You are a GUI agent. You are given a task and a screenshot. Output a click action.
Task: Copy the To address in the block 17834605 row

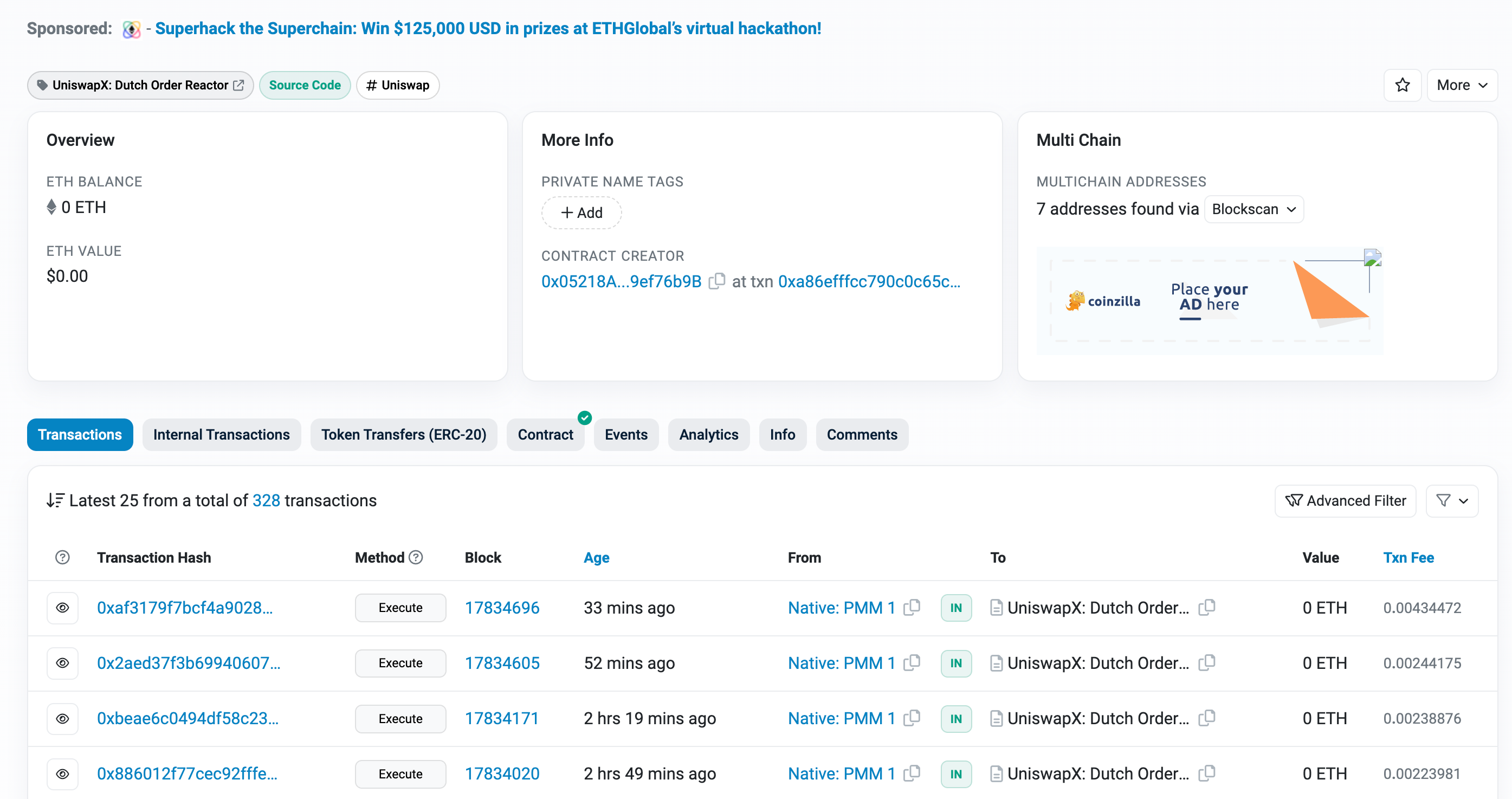[1206, 663]
